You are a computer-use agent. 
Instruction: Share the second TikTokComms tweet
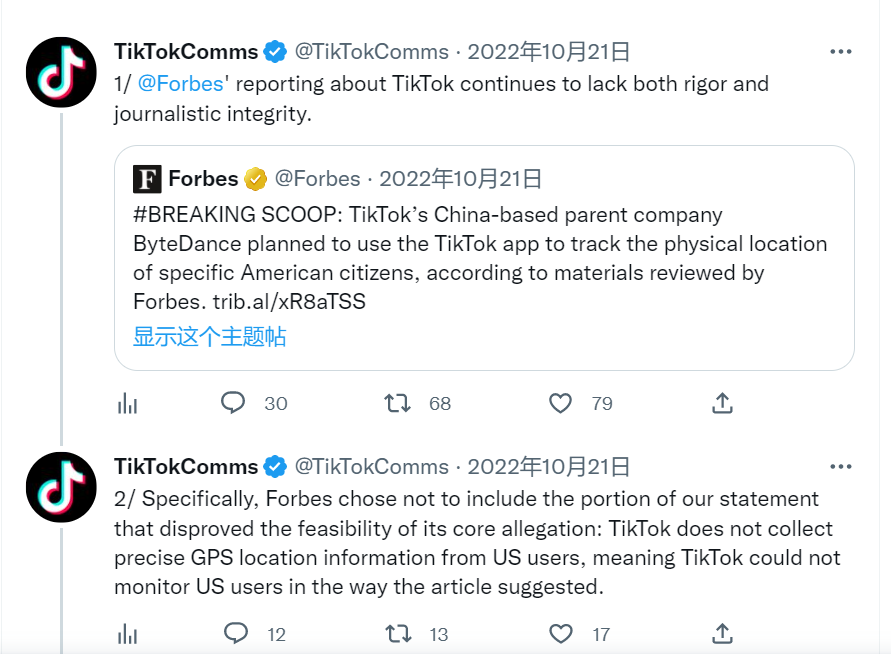coord(722,633)
